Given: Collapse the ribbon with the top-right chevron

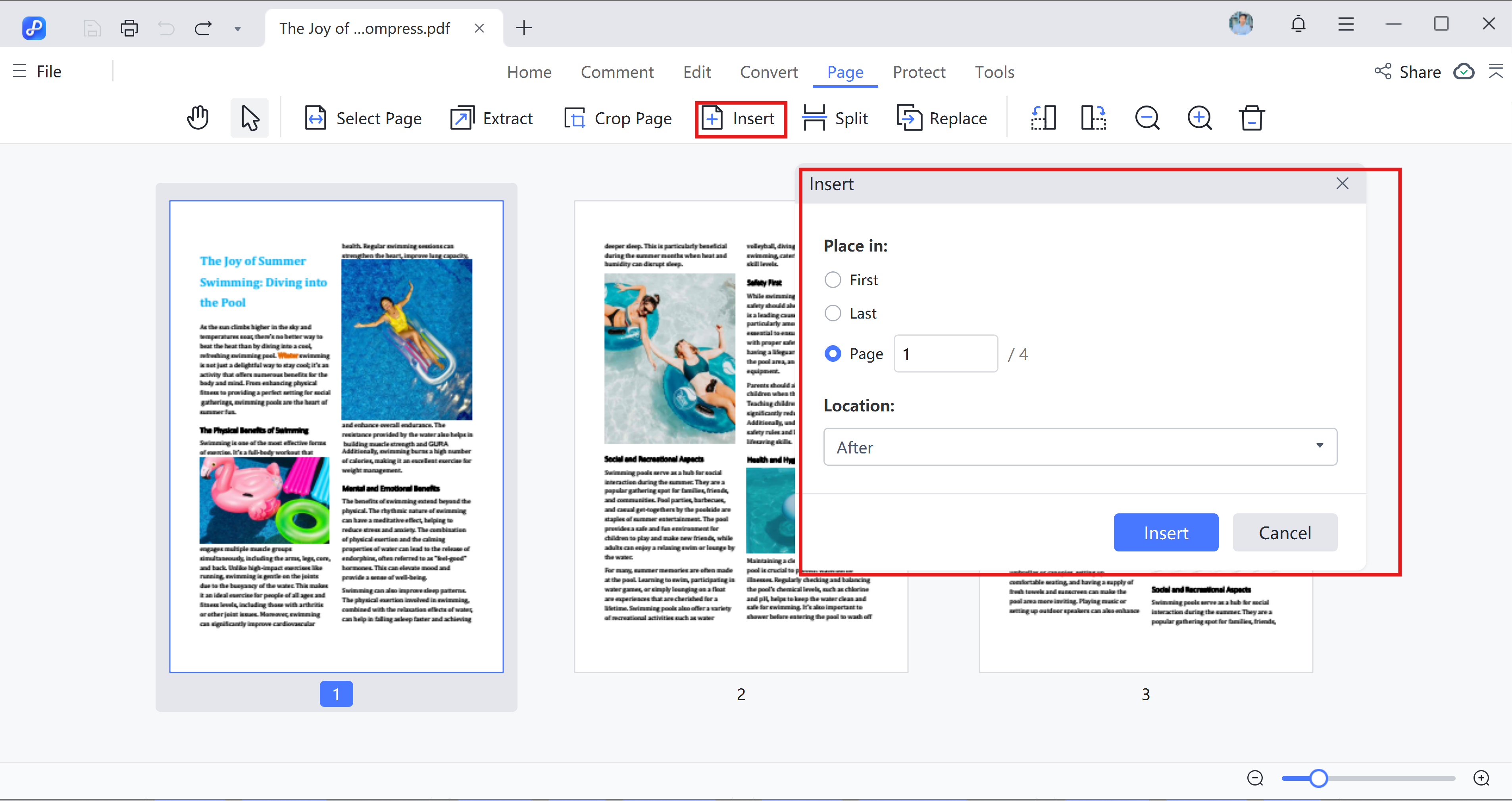Looking at the screenshot, I should [x=1496, y=71].
